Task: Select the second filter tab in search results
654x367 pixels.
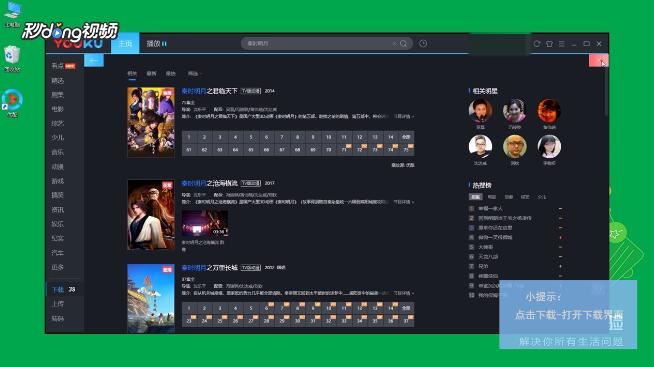Action: tap(151, 73)
